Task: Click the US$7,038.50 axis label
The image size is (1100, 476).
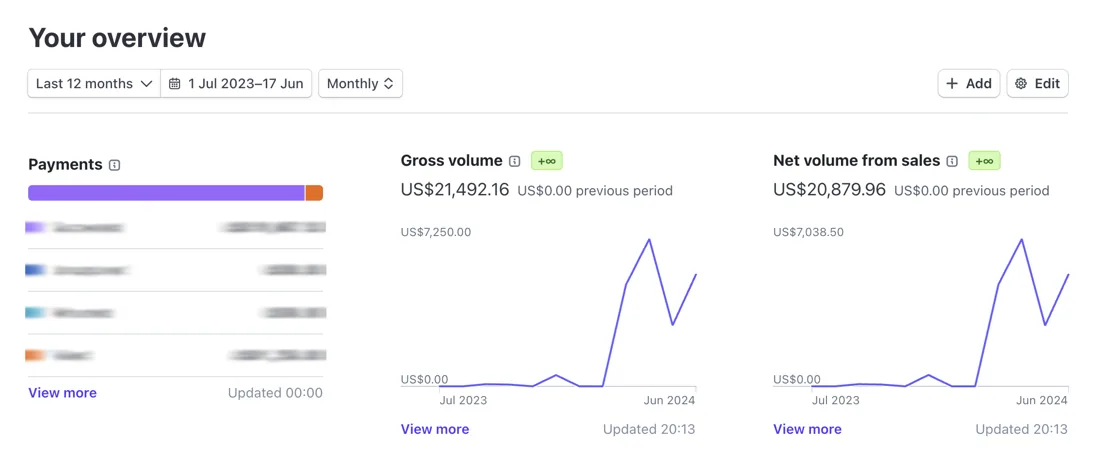Action: coord(808,232)
